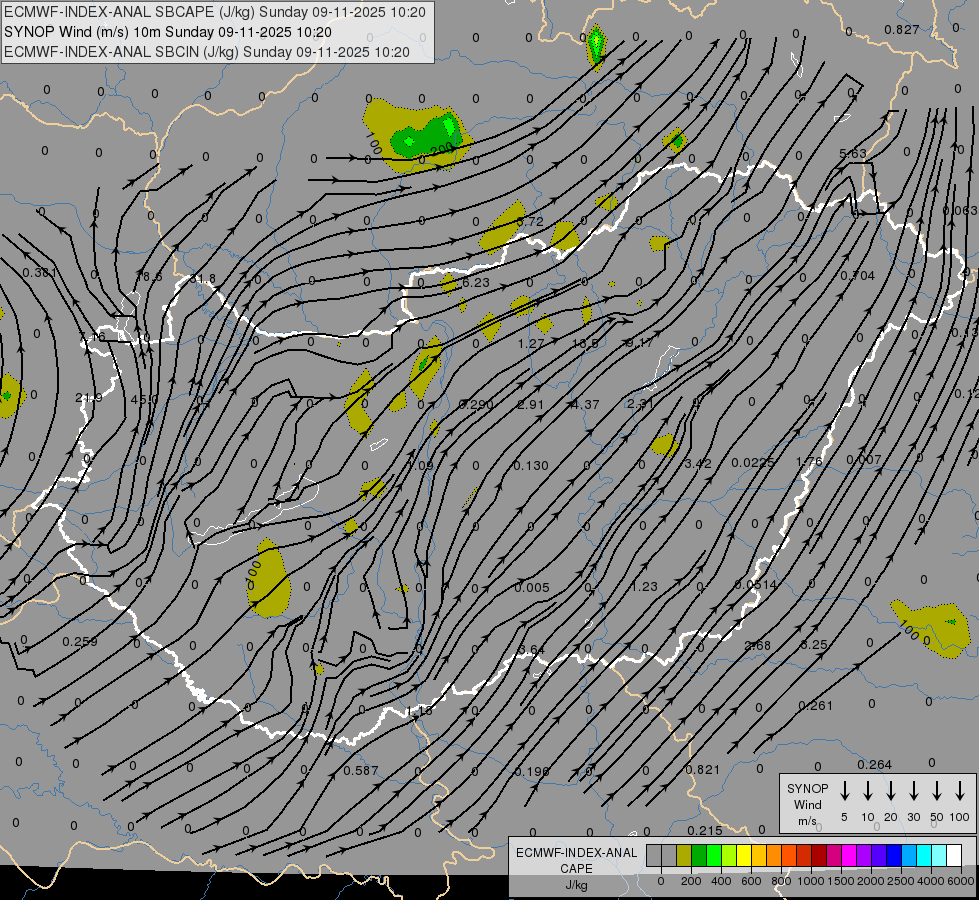Viewport: 979px width, 900px height.
Task: Select the bright magenta CAPE legend swatch
Action: pyautogui.click(x=849, y=855)
